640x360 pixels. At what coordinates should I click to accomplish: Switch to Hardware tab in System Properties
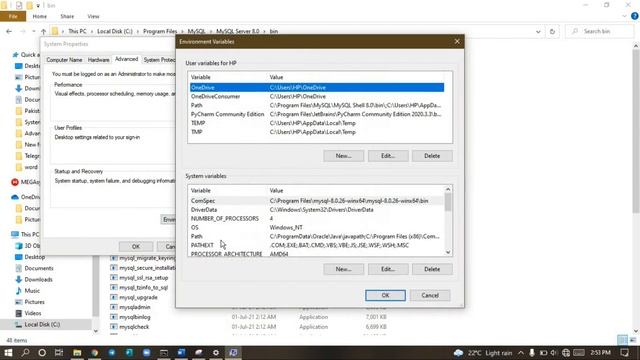tap(98, 60)
